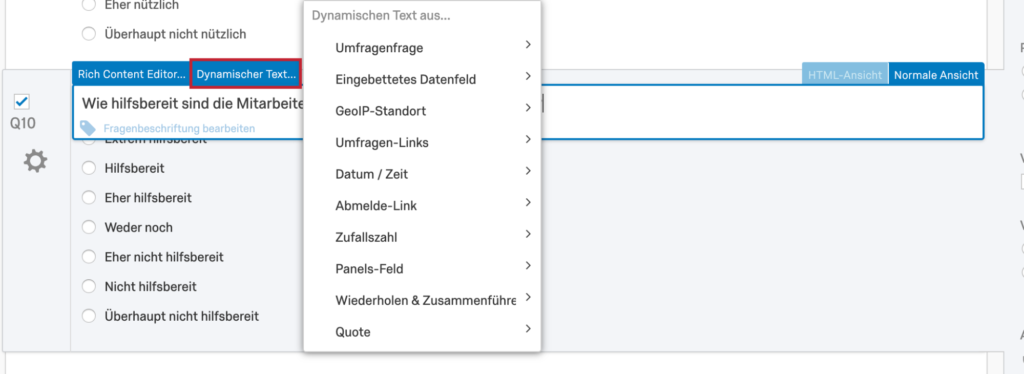Choose the 'Weder noch' radio option
1024x374 pixels.
[89, 227]
